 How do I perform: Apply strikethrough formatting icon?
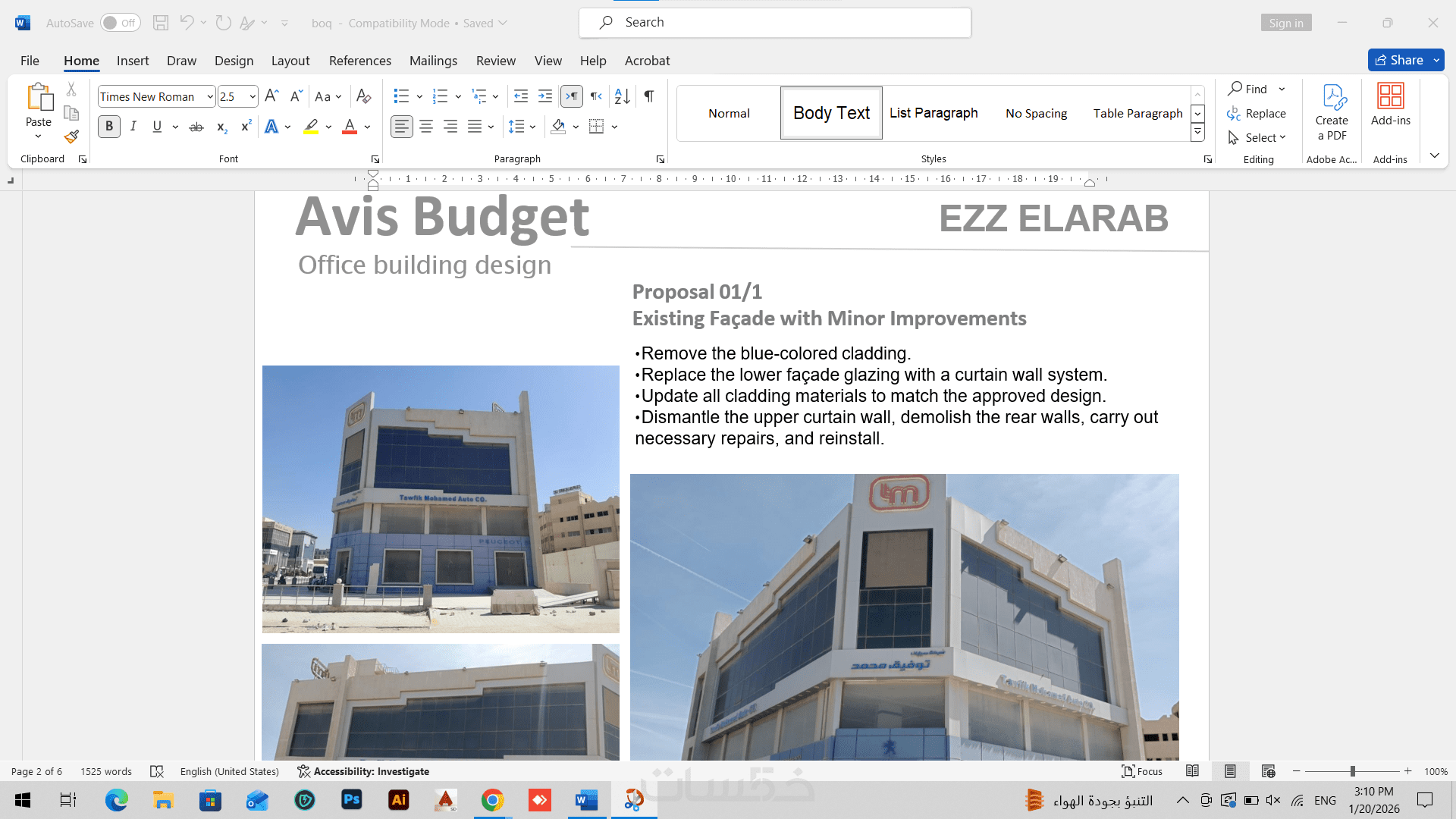pos(196,127)
